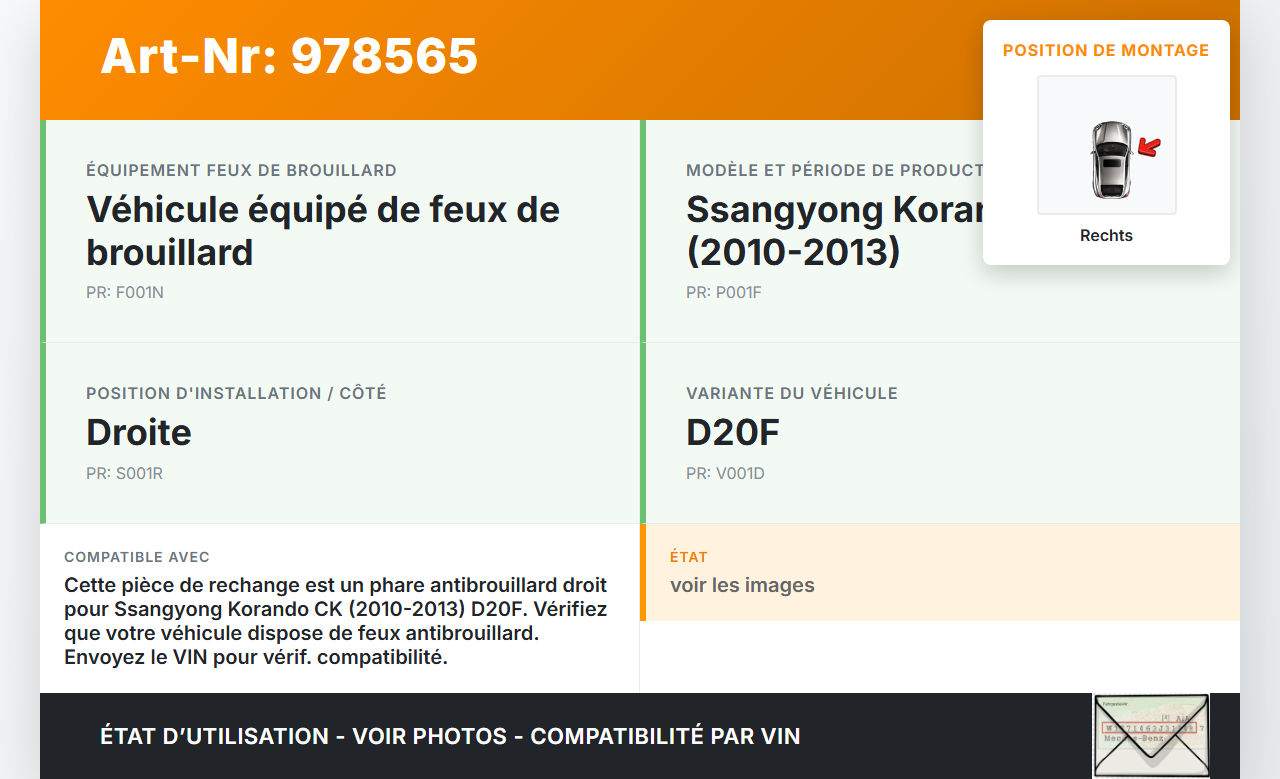Select the ÉQUIPEMENT FEUX DE BROUILLARD label

(x=241, y=170)
